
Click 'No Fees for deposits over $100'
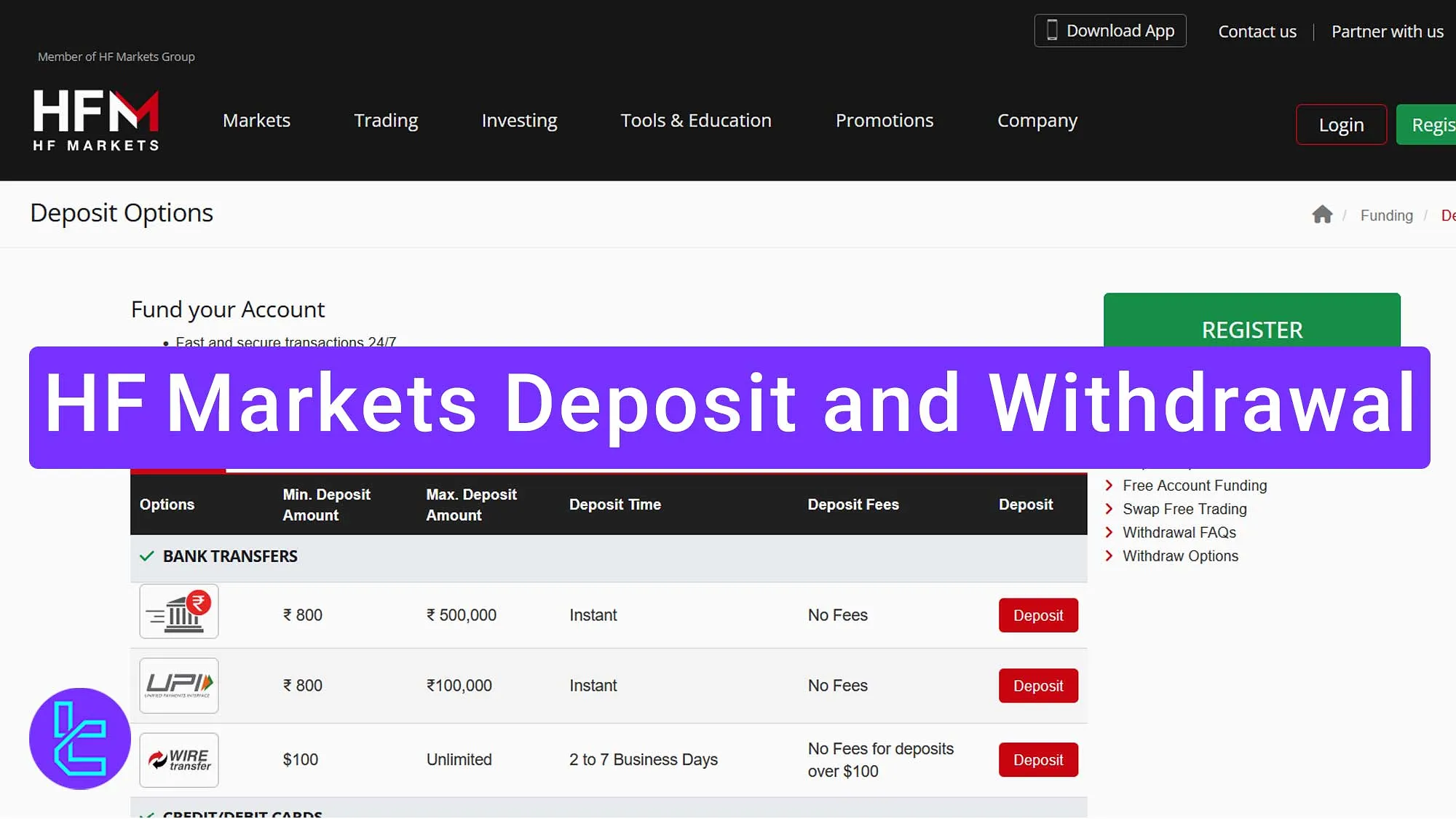click(881, 760)
